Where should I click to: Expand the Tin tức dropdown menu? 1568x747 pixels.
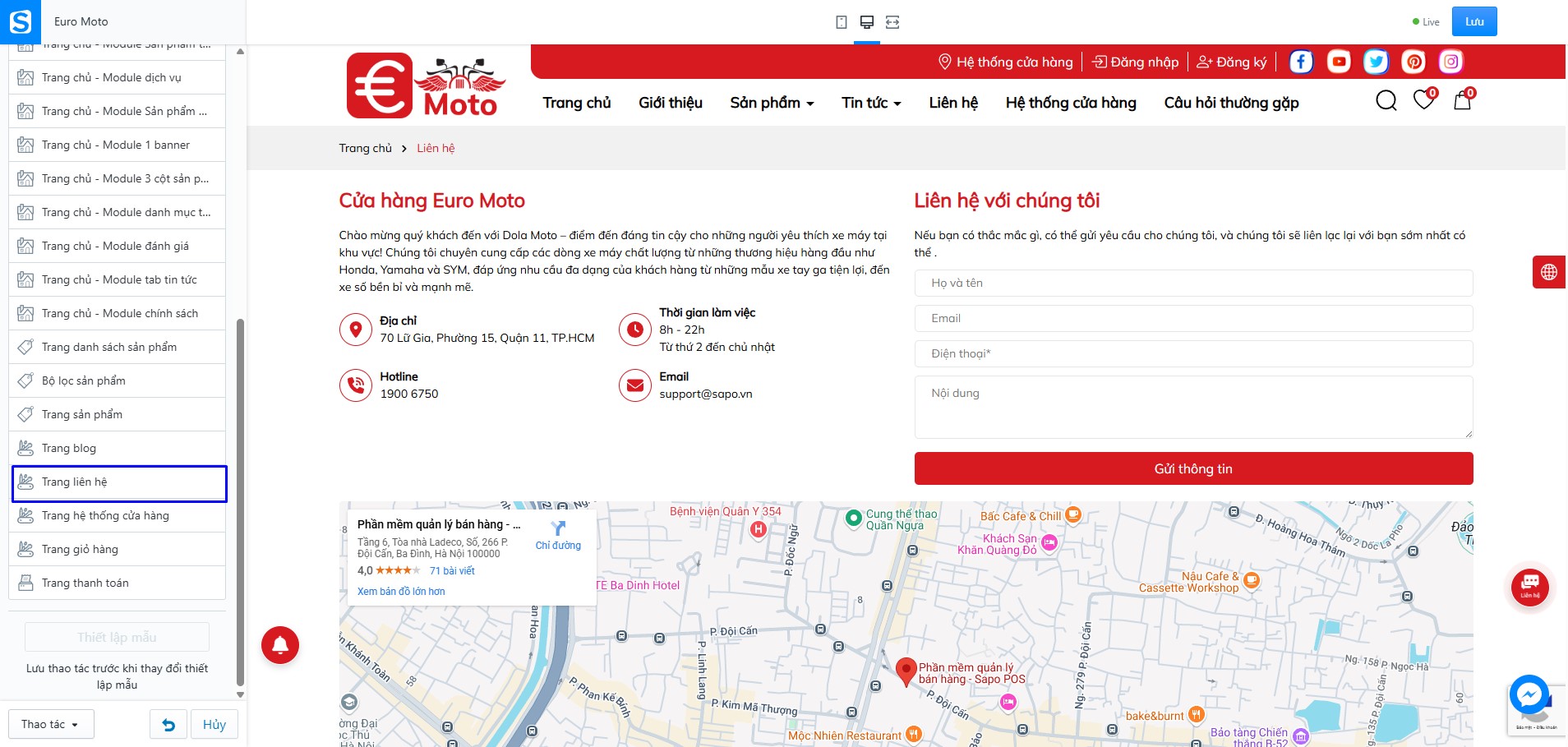point(871,103)
